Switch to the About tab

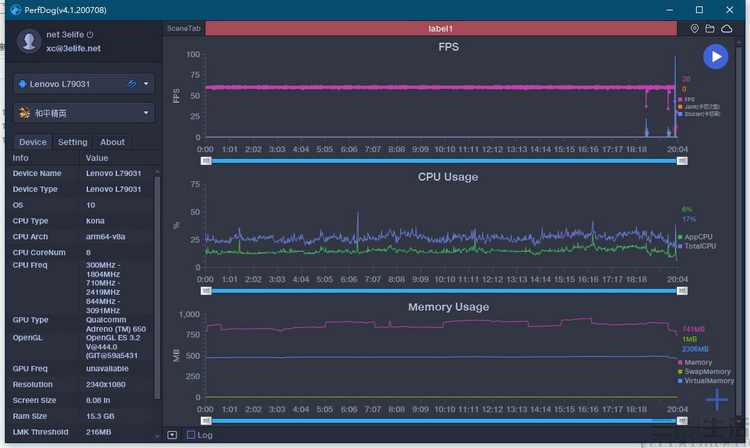(112, 142)
